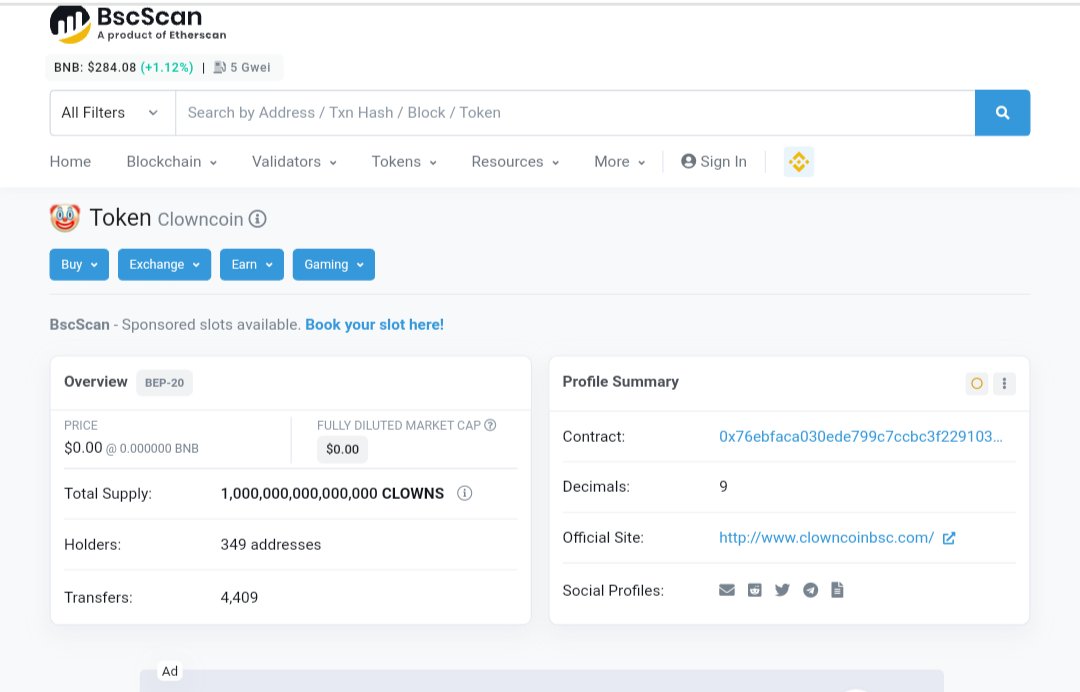Click the Reddit social profile icon

pyautogui.click(x=755, y=590)
